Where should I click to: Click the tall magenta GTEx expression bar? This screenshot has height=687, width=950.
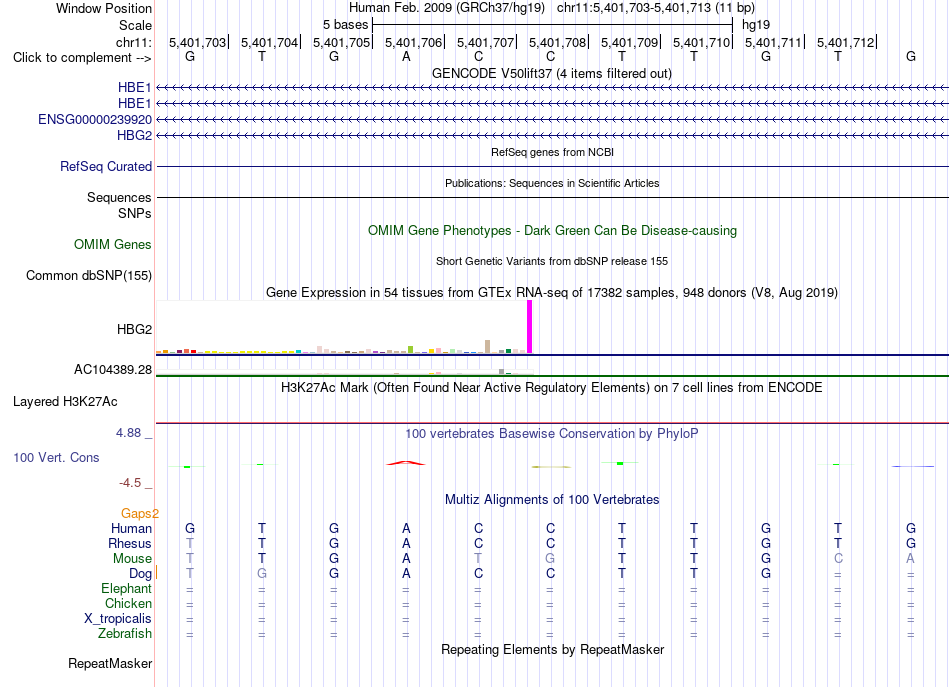[x=530, y=327]
